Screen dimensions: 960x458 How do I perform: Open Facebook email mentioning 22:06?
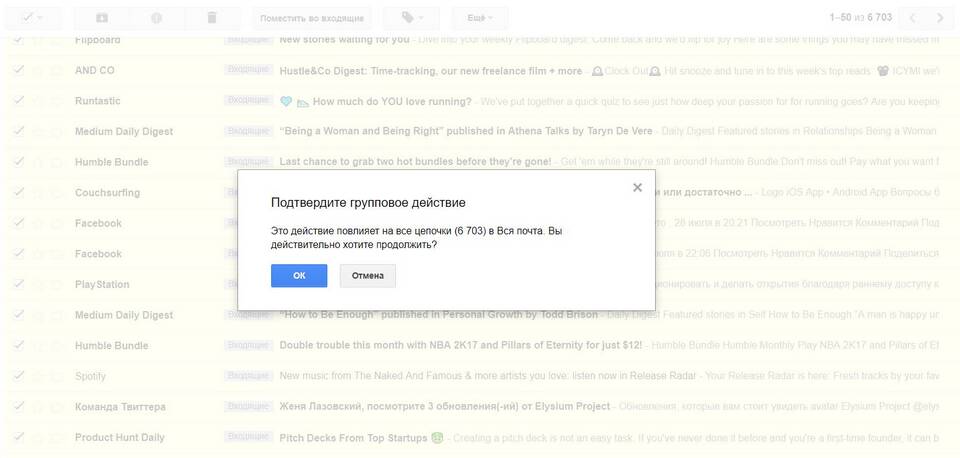(797, 253)
